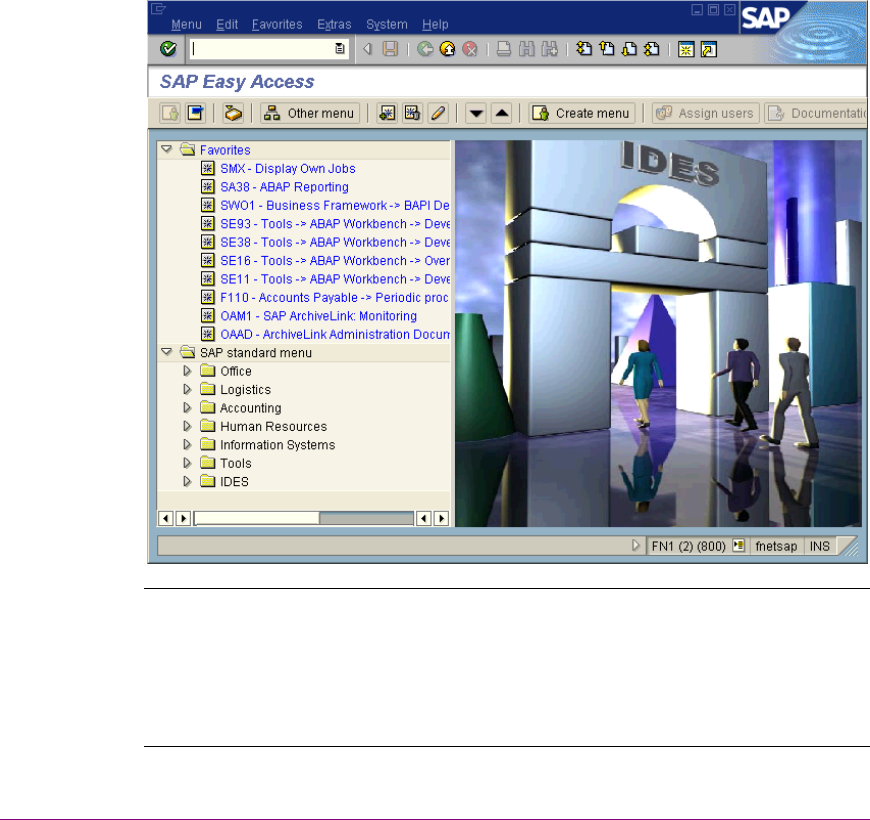Click the Save diskette icon
Screen dimensions: 870x820
tap(391, 49)
